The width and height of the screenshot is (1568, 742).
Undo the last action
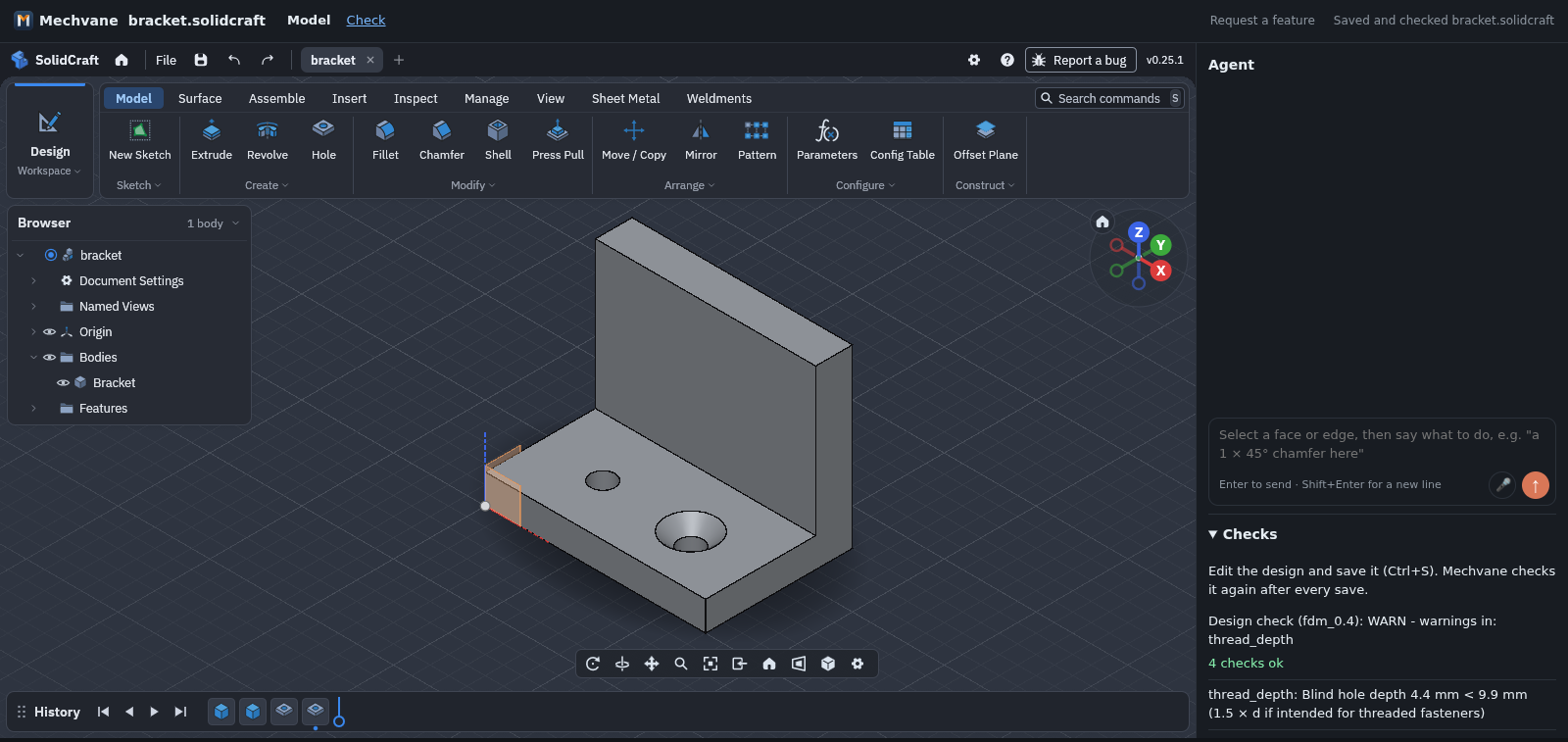coord(234,60)
